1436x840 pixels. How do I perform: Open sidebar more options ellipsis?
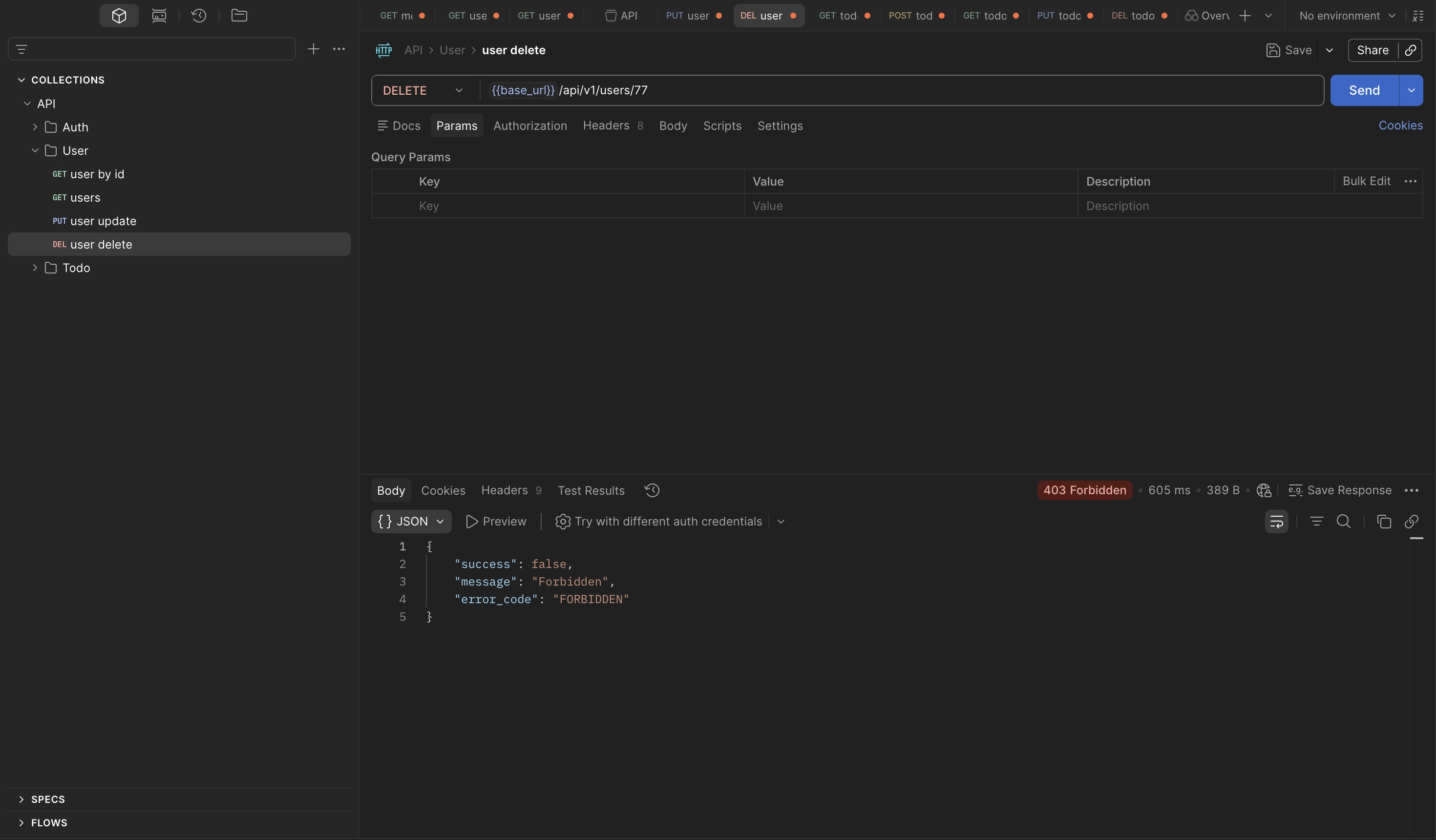point(339,49)
